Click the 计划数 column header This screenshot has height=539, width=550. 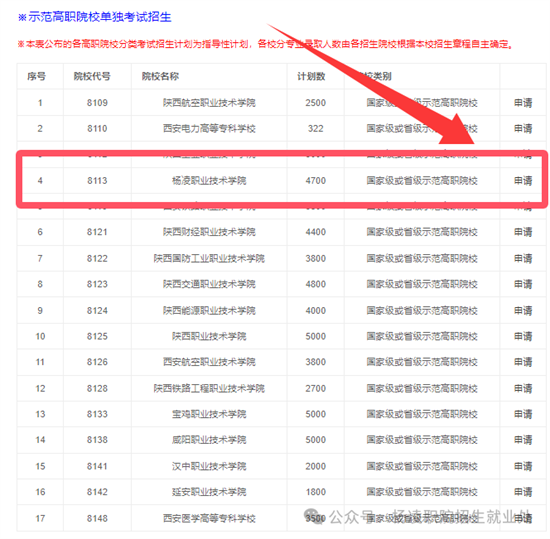click(x=311, y=76)
